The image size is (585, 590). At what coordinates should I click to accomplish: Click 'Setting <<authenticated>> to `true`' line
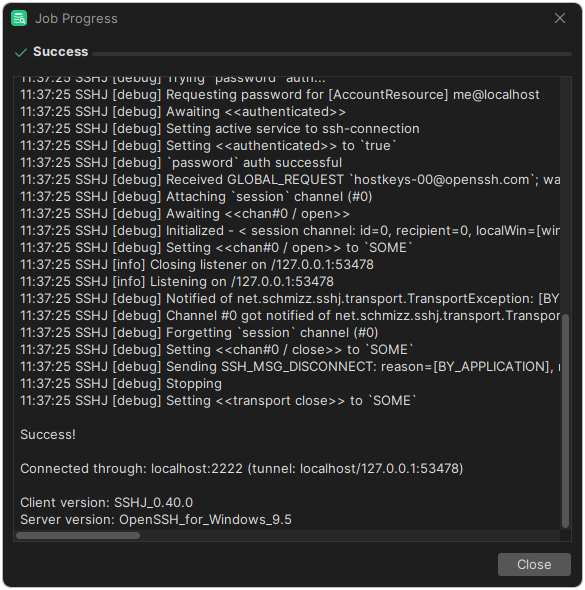pos(208,146)
